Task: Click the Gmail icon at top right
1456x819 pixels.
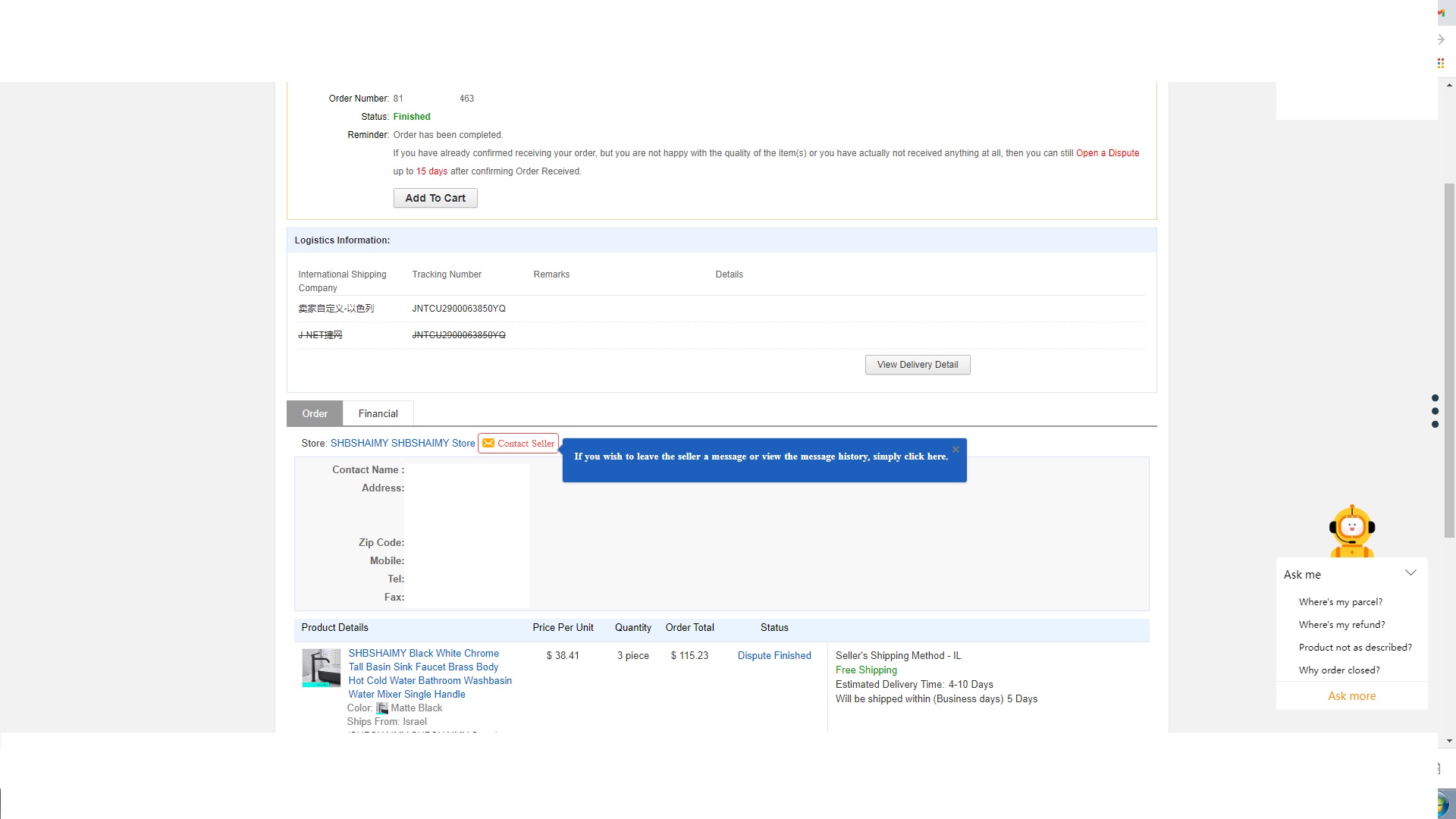Action: click(1441, 13)
